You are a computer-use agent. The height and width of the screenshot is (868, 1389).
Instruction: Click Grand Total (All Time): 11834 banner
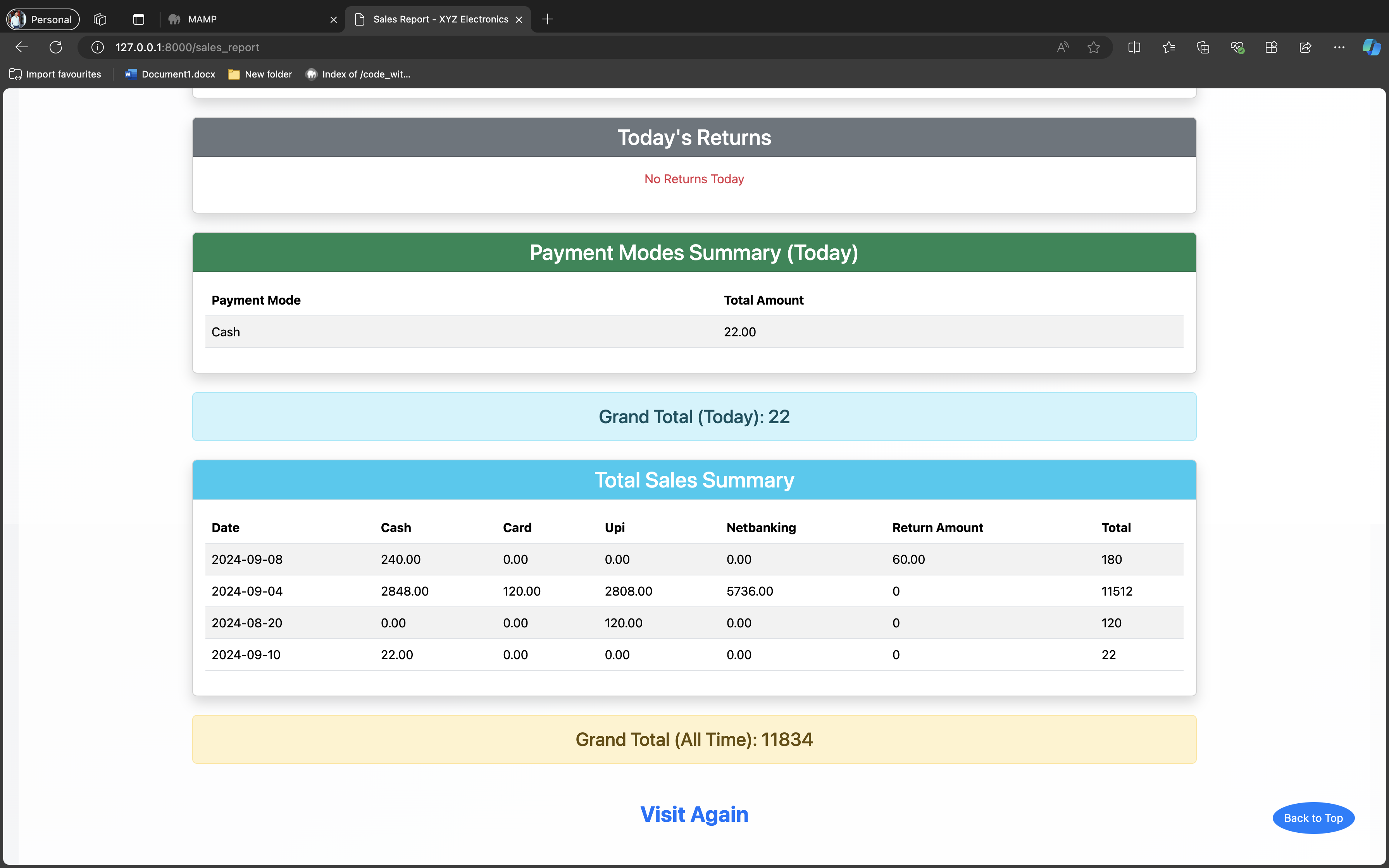[x=694, y=739]
